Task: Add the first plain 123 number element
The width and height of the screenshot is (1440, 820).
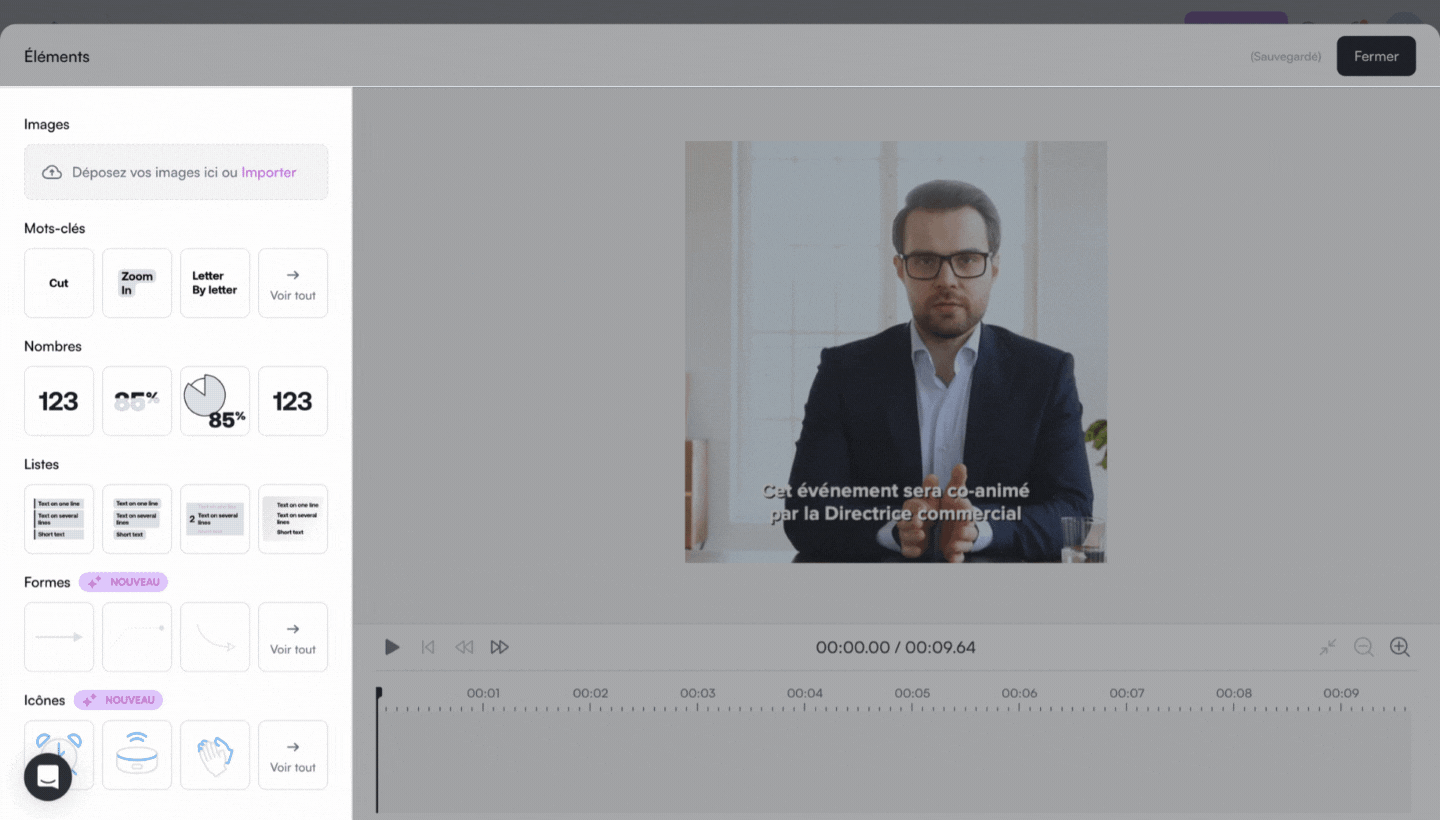Action: (x=59, y=401)
